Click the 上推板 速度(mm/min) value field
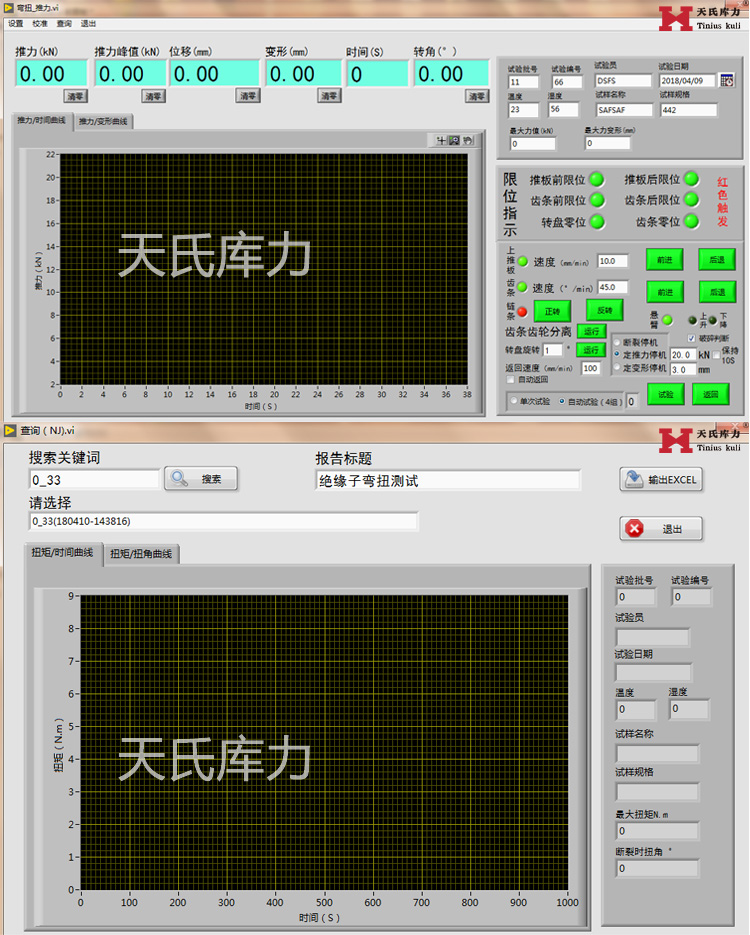Screen dimensions: 750x935 pos(613,261)
